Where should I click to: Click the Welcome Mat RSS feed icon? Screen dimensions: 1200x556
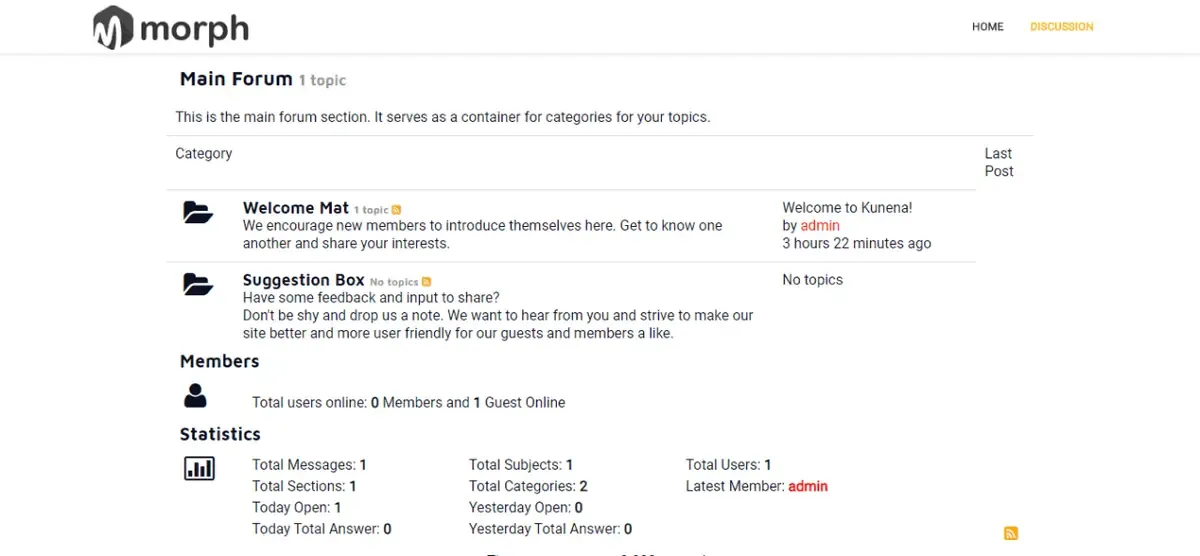[397, 210]
